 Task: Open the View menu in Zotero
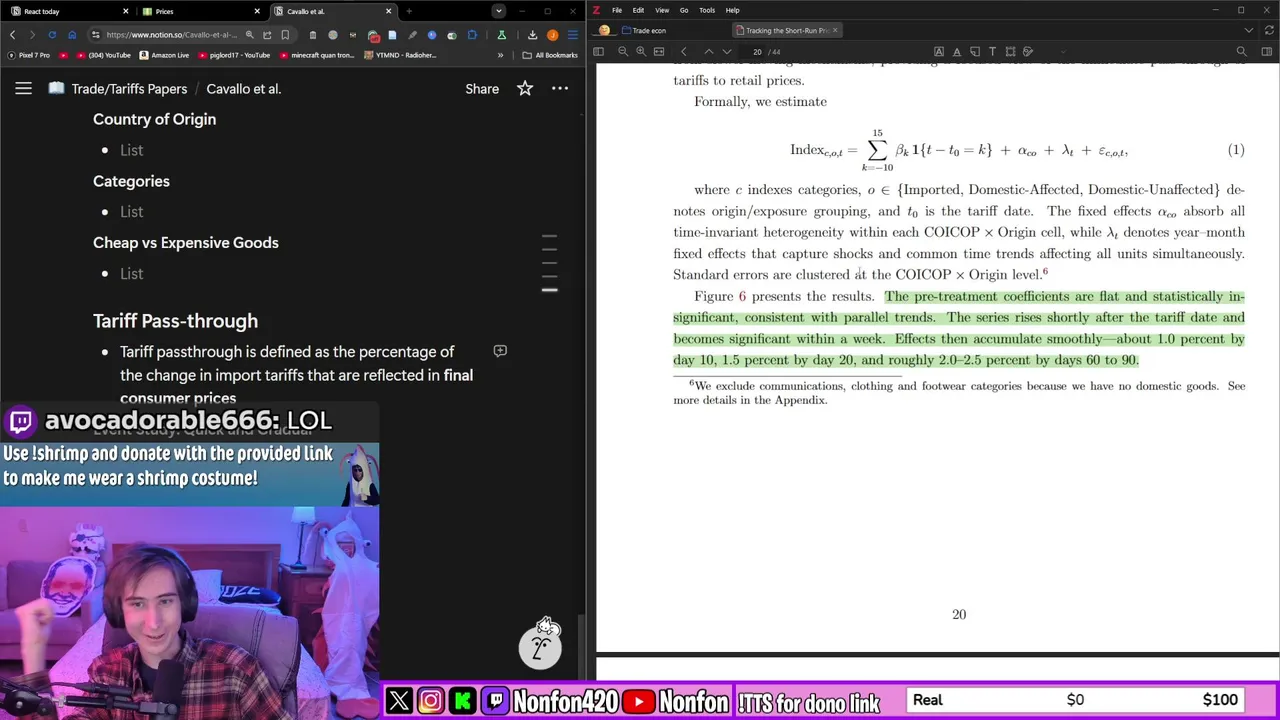point(662,10)
